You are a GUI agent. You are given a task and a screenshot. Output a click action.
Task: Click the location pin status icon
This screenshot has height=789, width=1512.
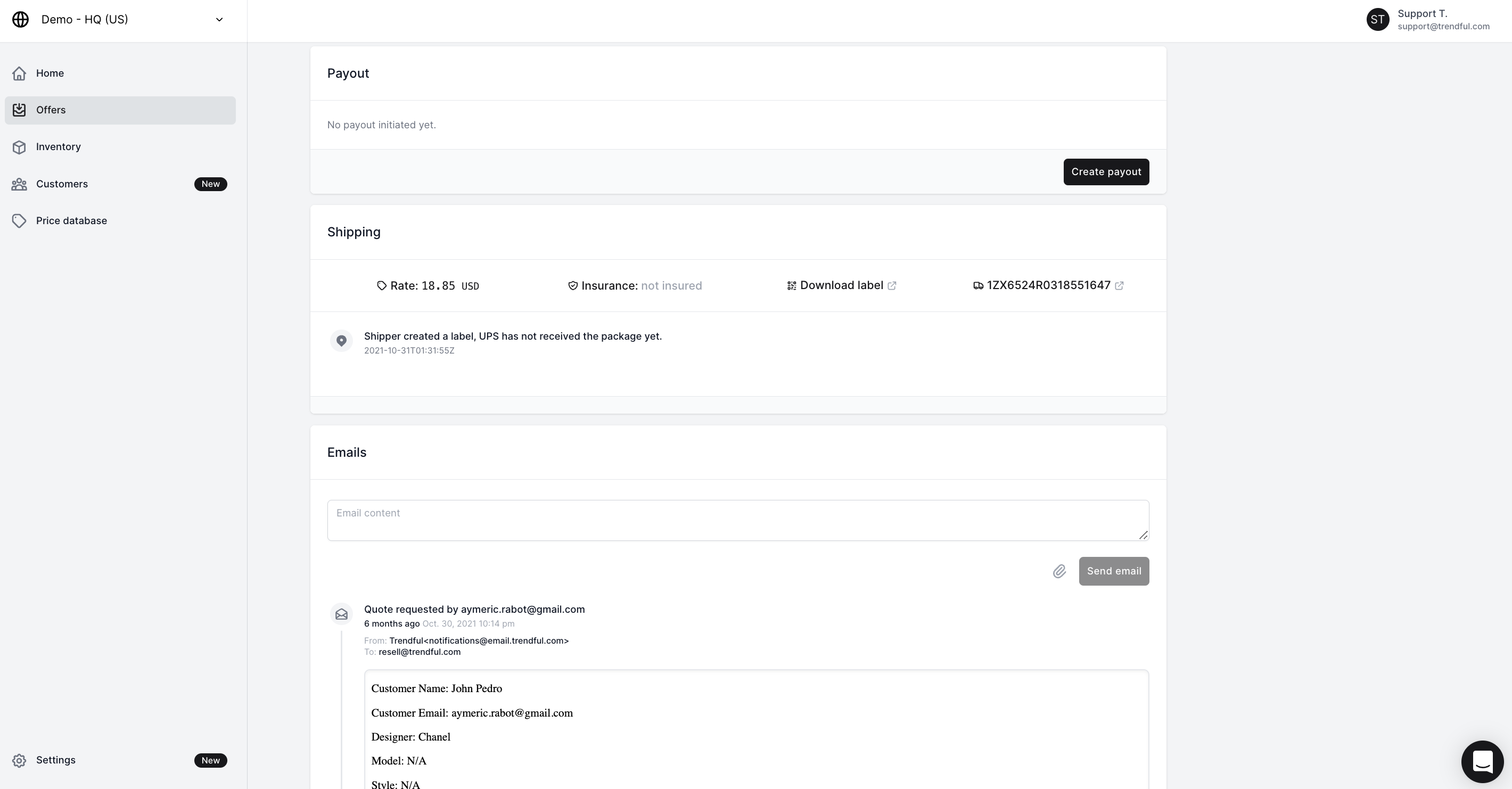tap(341, 341)
